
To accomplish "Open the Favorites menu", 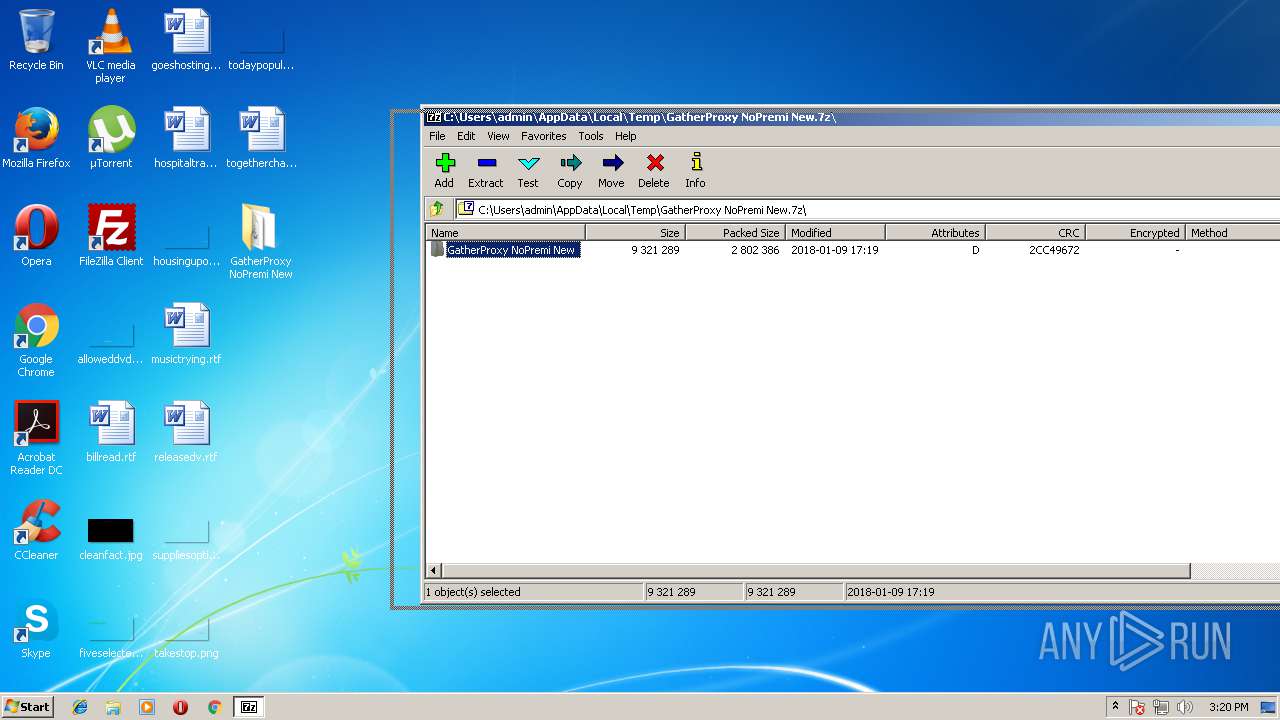I will (543, 136).
